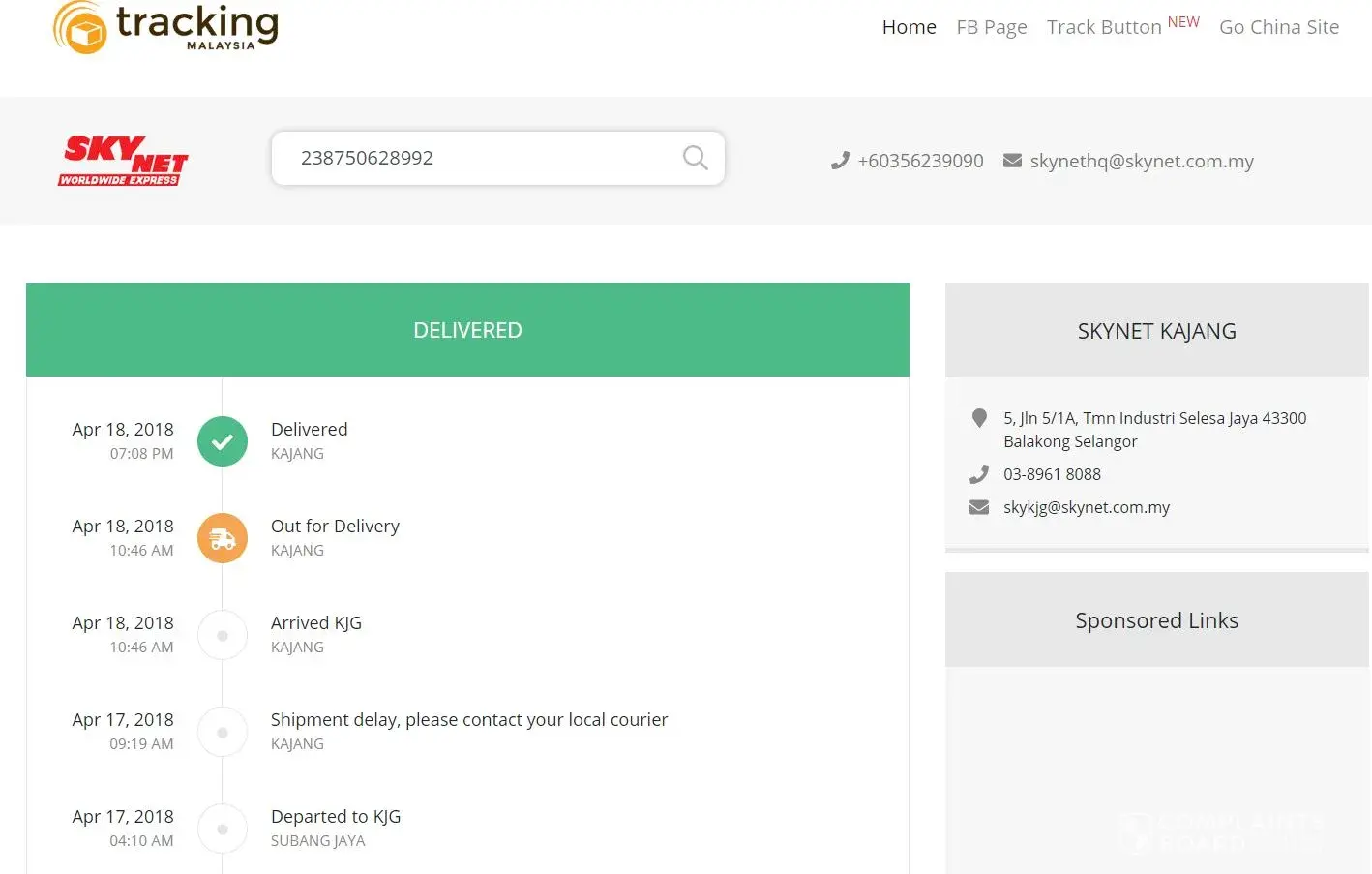Click the skykjg@skynet.com.my email link
Image resolution: width=1372 pixels, height=874 pixels.
pyautogui.click(x=1086, y=507)
